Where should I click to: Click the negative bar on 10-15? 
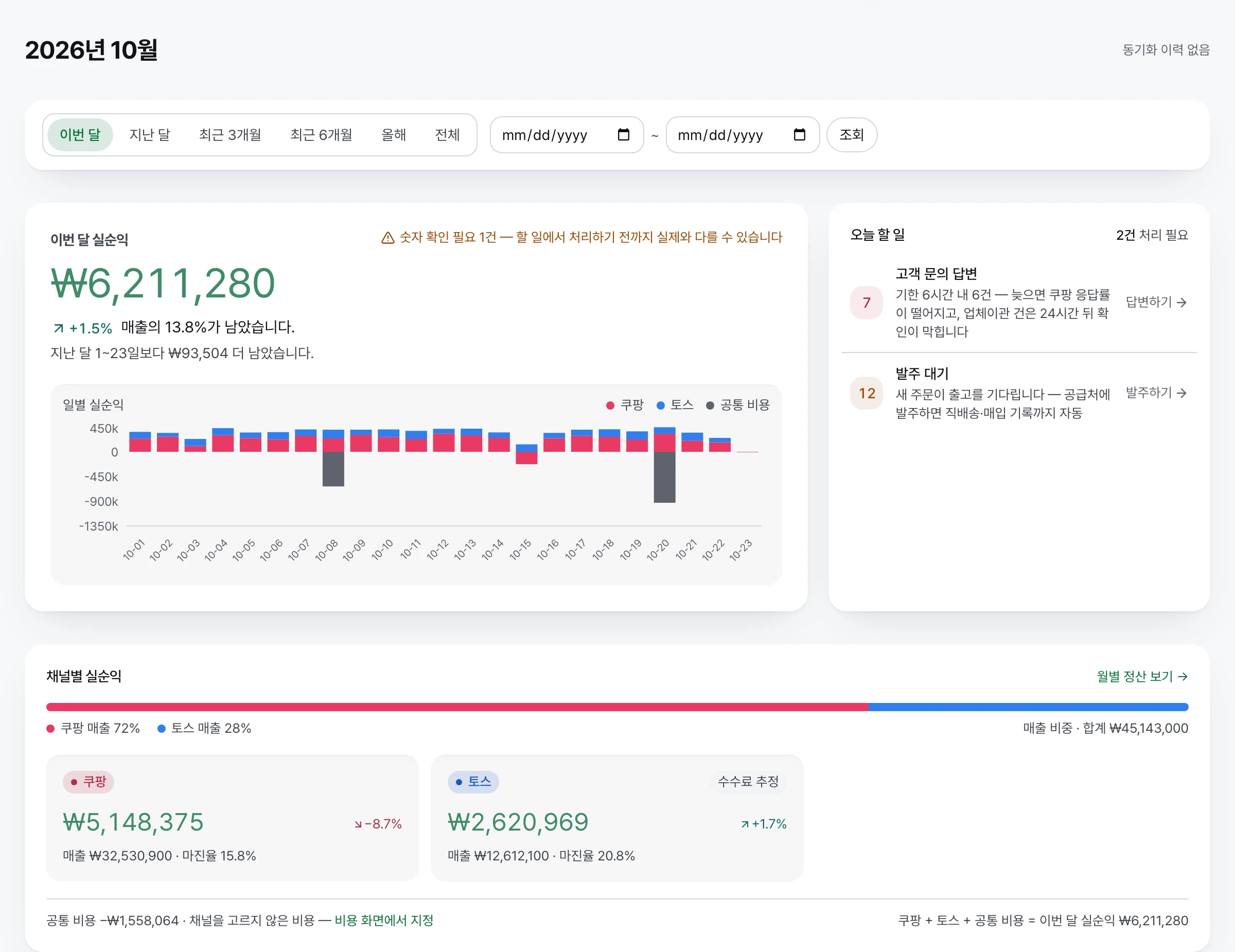click(526, 458)
